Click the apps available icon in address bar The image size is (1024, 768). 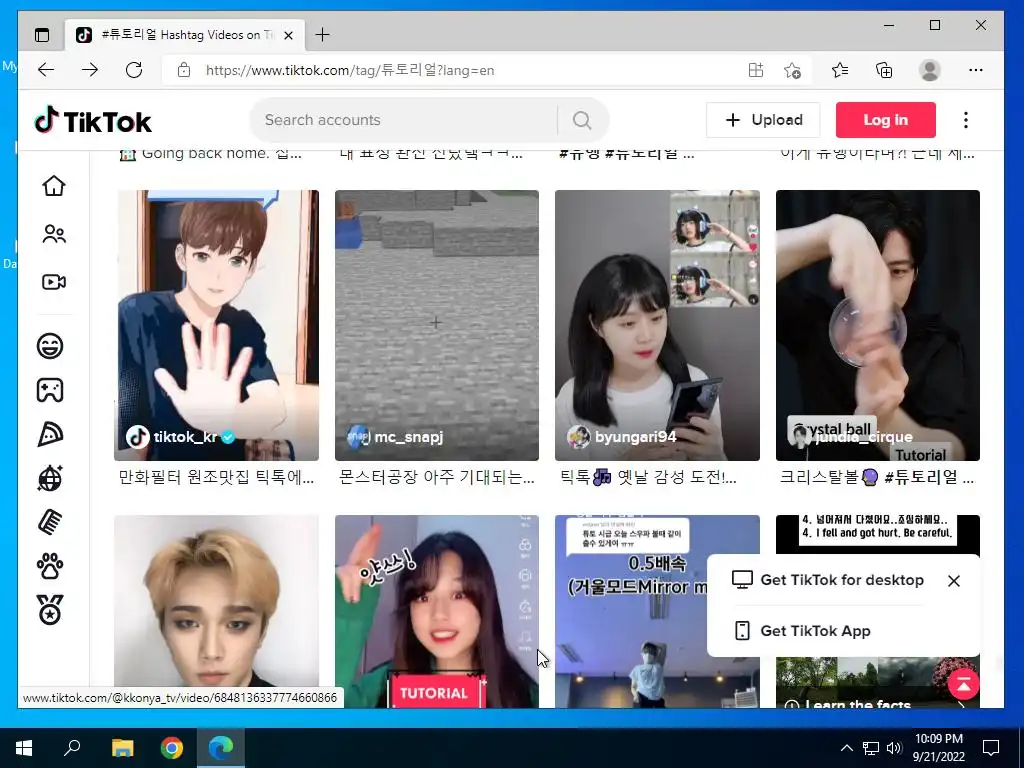756,70
